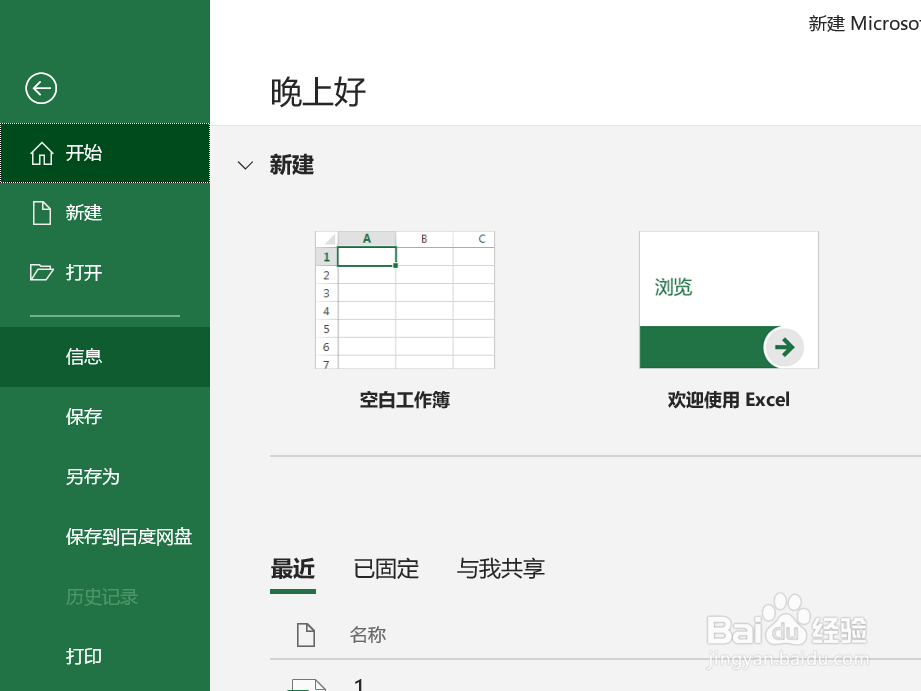Open the 打印 (Print) menu entry
Image resolution: width=921 pixels, height=691 pixels.
(x=83, y=656)
